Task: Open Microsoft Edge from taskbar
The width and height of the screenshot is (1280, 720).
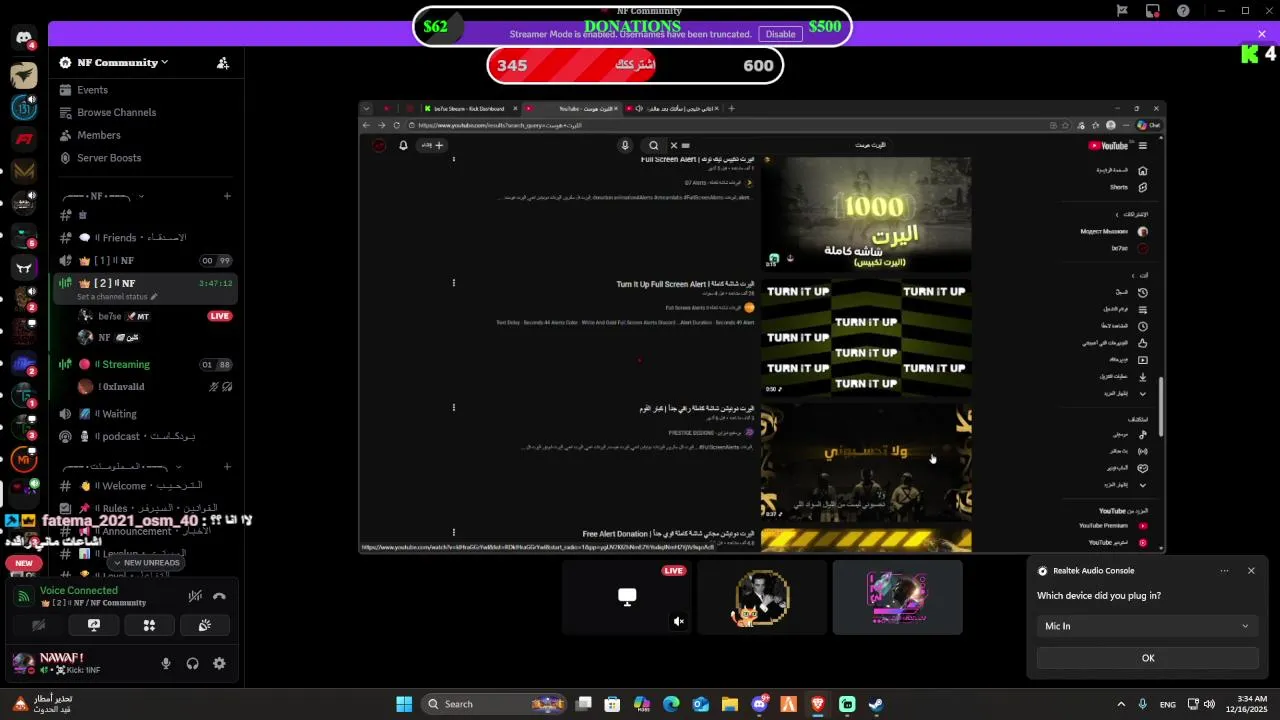Action: click(x=672, y=704)
